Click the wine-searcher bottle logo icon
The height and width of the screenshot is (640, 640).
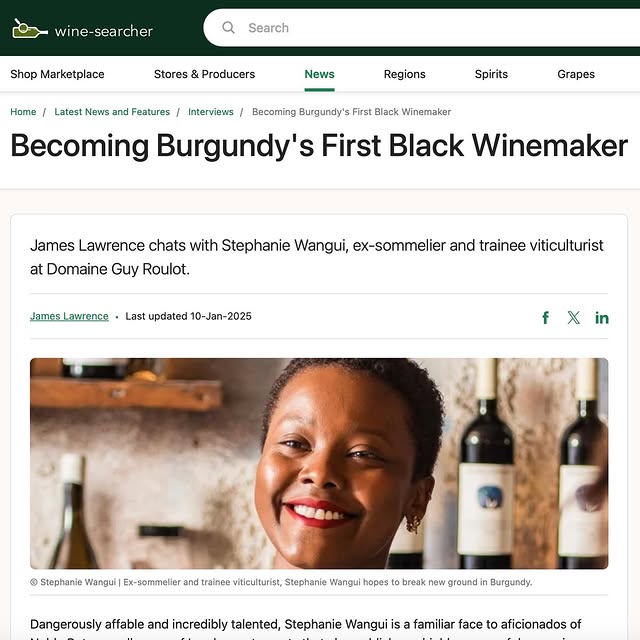pyautogui.click(x=29, y=29)
